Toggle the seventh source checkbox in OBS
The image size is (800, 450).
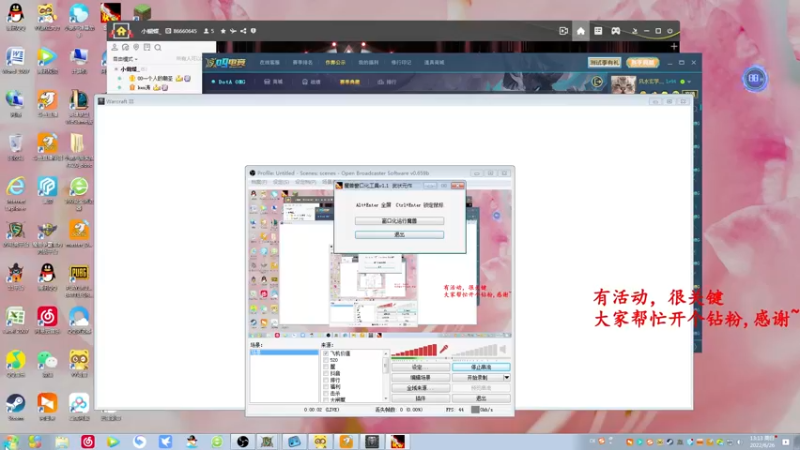click(326, 393)
